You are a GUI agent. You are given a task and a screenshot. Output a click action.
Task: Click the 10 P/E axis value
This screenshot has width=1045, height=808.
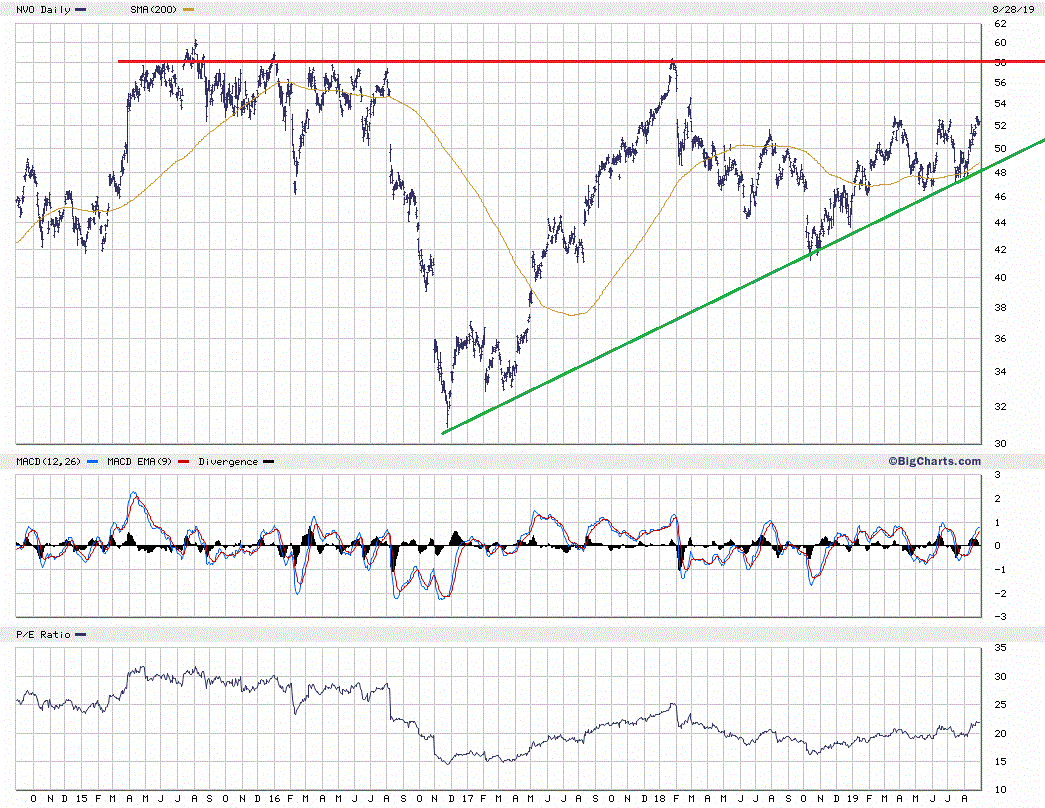[x=1000, y=789]
